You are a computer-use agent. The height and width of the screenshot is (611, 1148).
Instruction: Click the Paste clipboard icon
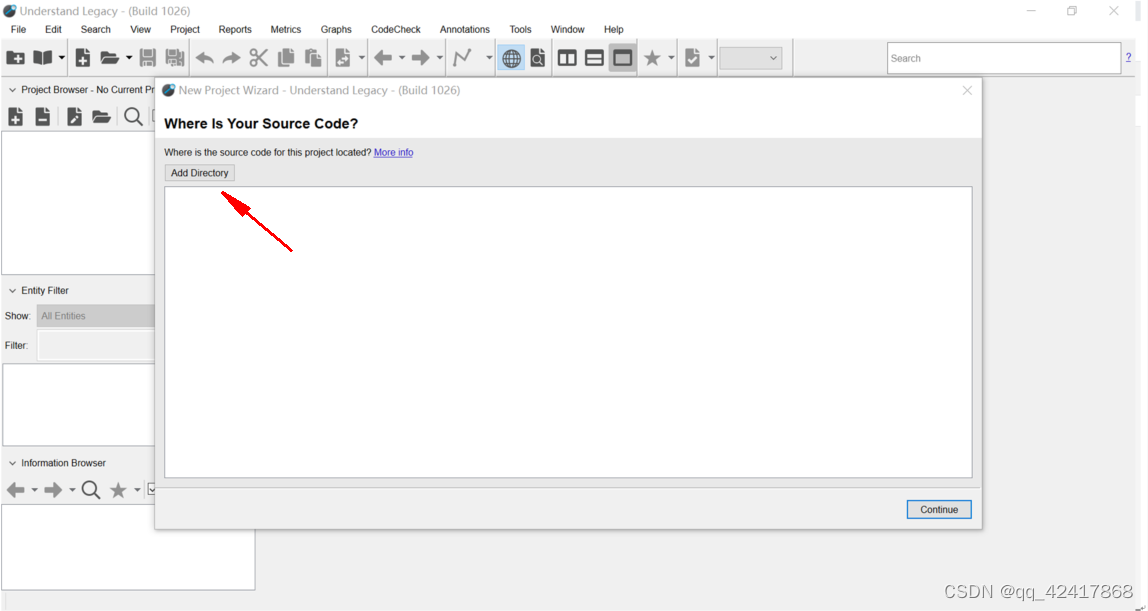point(313,58)
